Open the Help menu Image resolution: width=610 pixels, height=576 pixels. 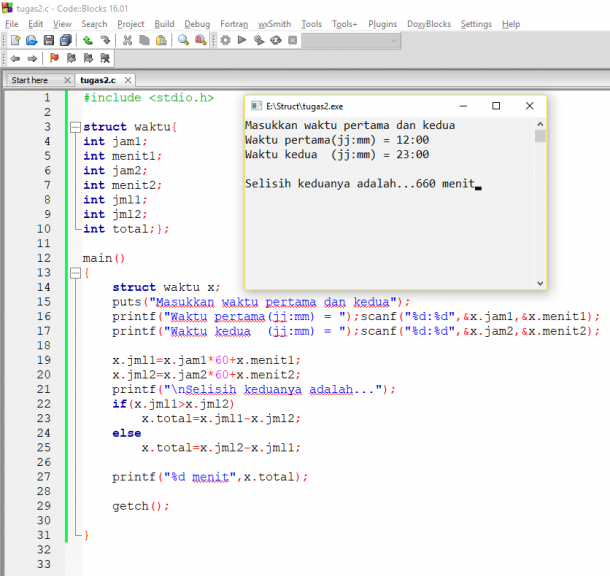(x=511, y=24)
